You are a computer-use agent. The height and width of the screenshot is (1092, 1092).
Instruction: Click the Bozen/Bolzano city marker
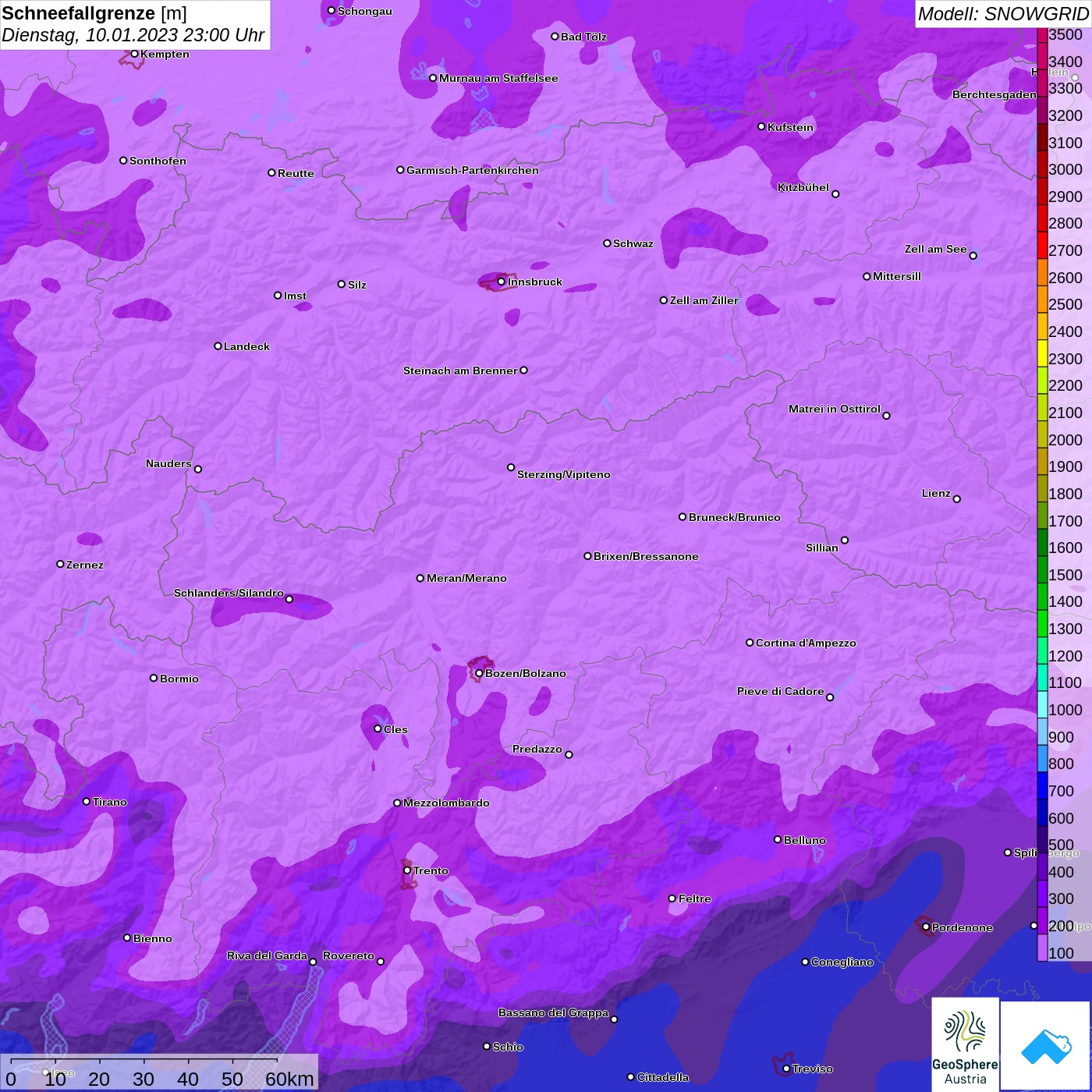479,673
